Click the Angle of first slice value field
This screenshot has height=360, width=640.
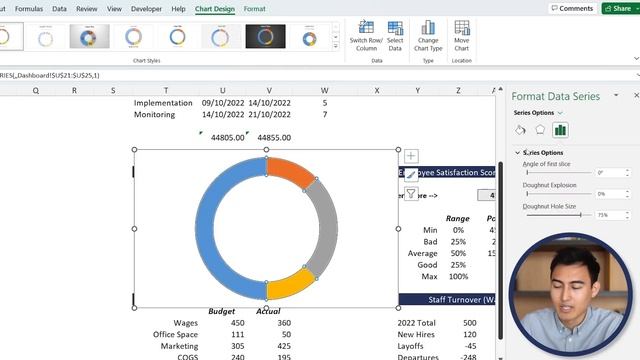[609, 173]
